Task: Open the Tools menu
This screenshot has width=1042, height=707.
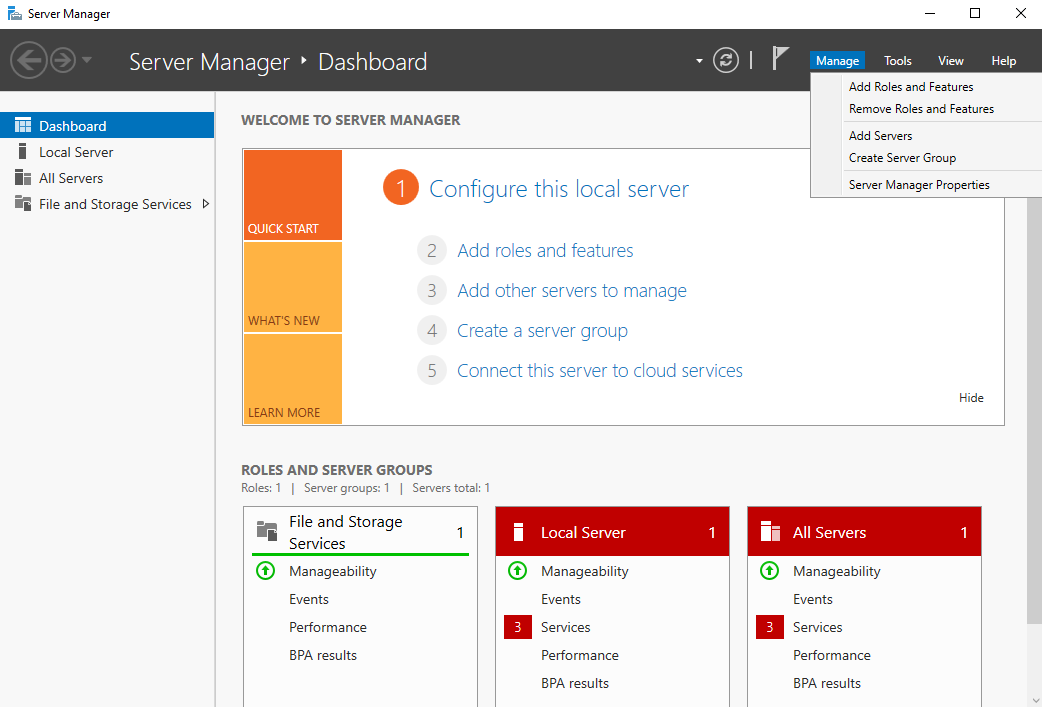Action: [x=897, y=61]
